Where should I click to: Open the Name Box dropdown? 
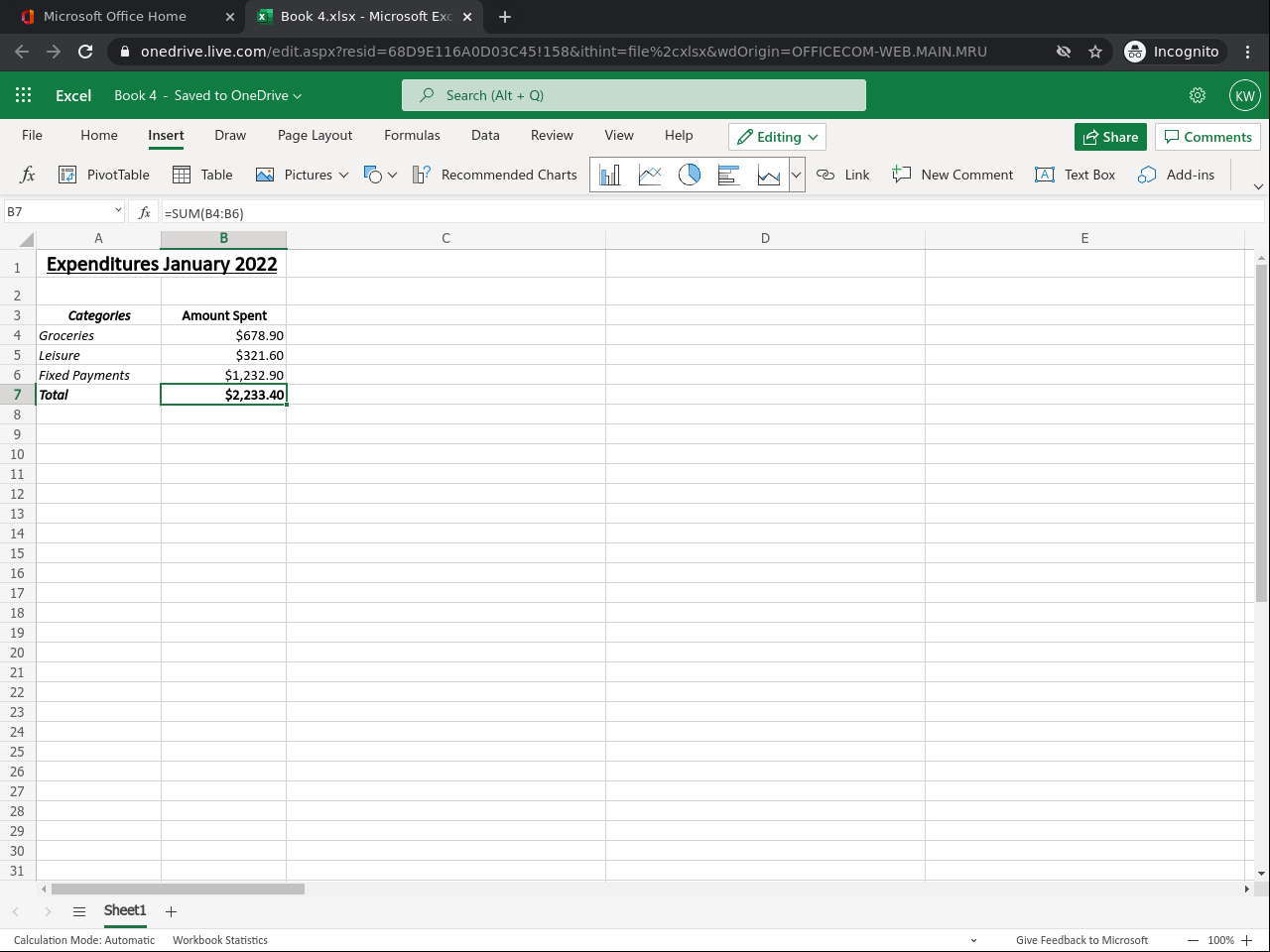(x=118, y=211)
